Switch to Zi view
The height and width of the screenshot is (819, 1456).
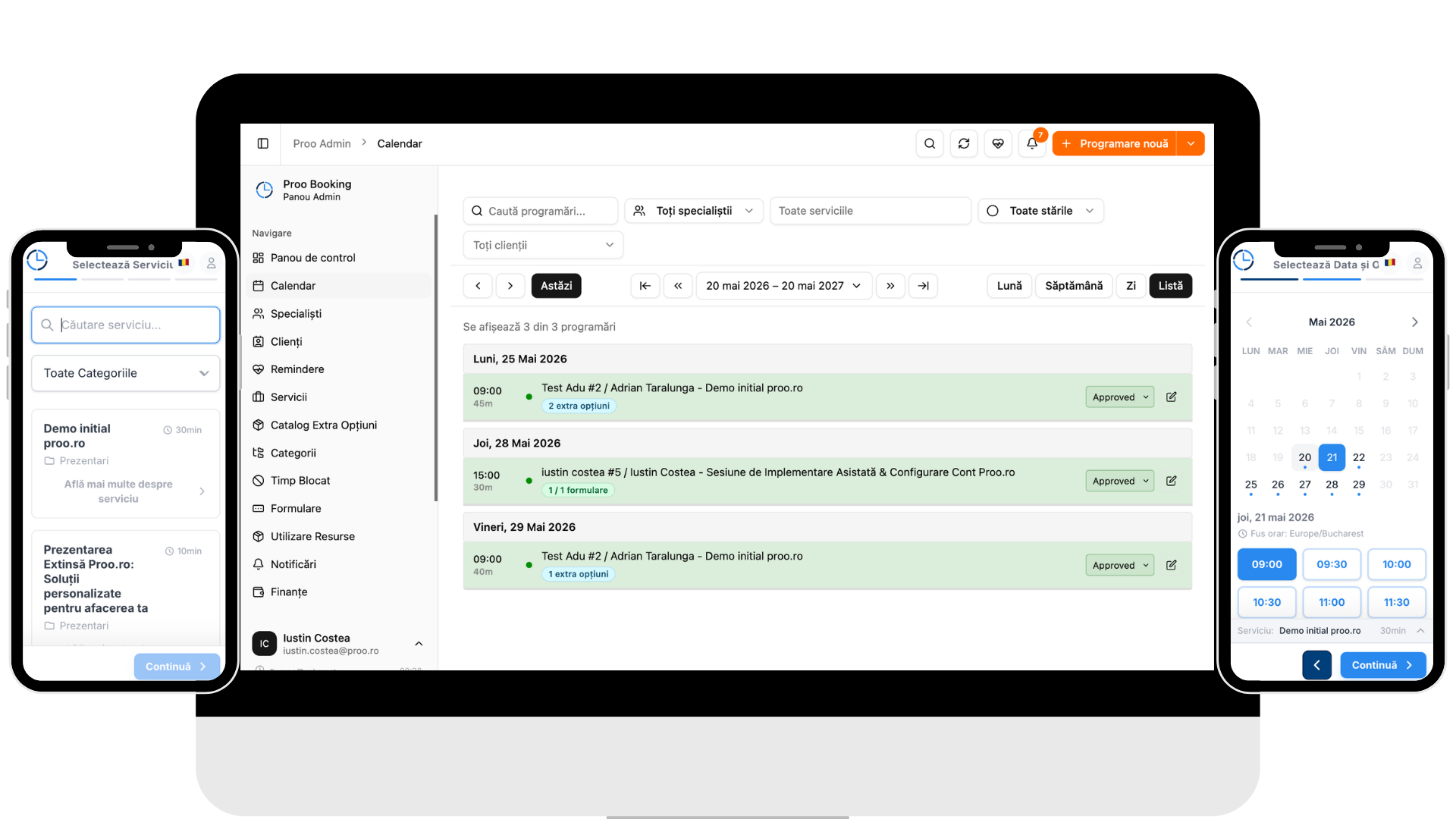[1131, 286]
